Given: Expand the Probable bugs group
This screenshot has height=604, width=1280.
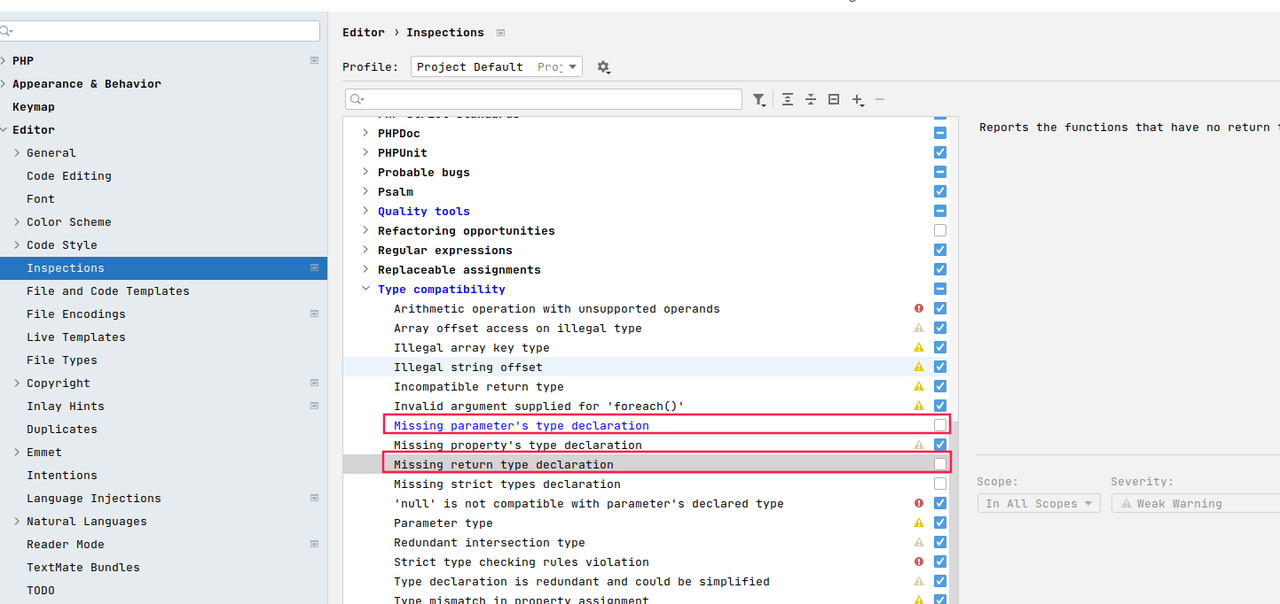Looking at the screenshot, I should (365, 173).
